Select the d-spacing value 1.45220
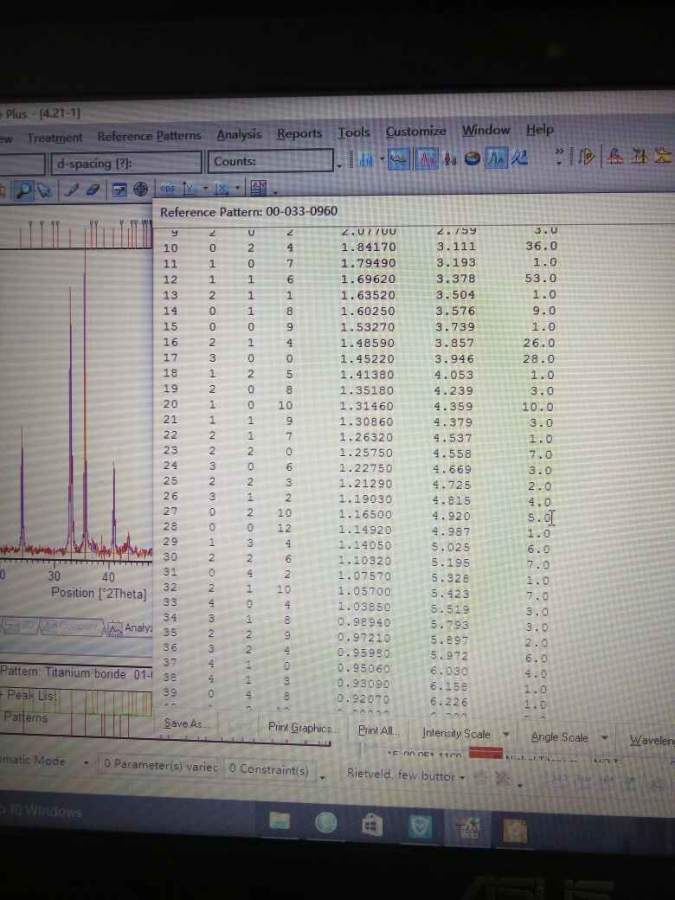The height and width of the screenshot is (900, 675). pyautogui.click(x=367, y=359)
